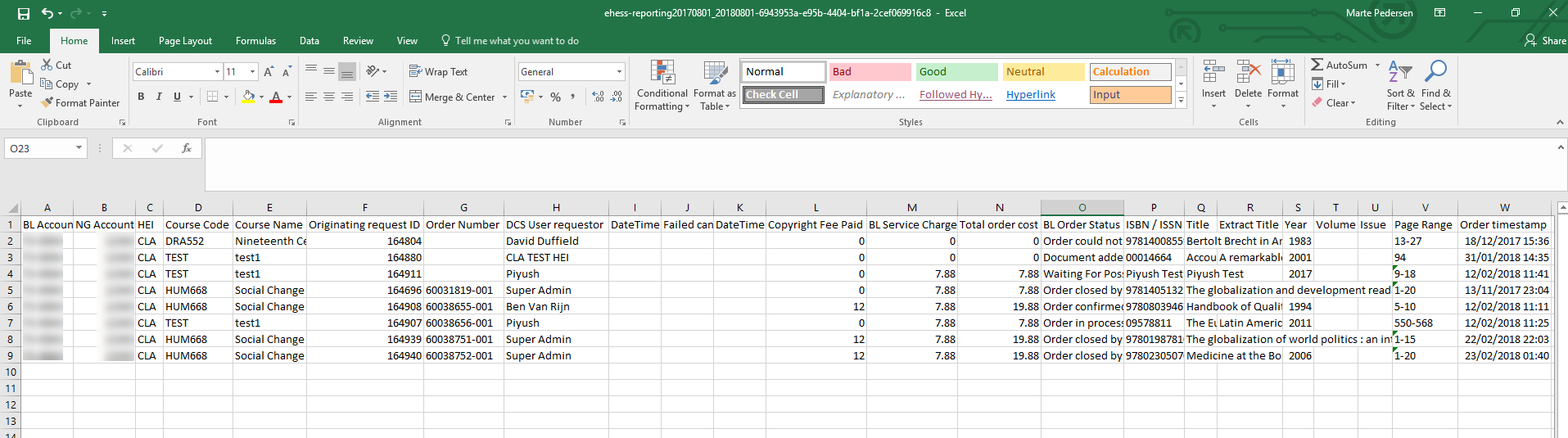Viewport: 1568px width, 438px height.
Task: Open the General number format dropdown
Action: pyautogui.click(x=619, y=72)
